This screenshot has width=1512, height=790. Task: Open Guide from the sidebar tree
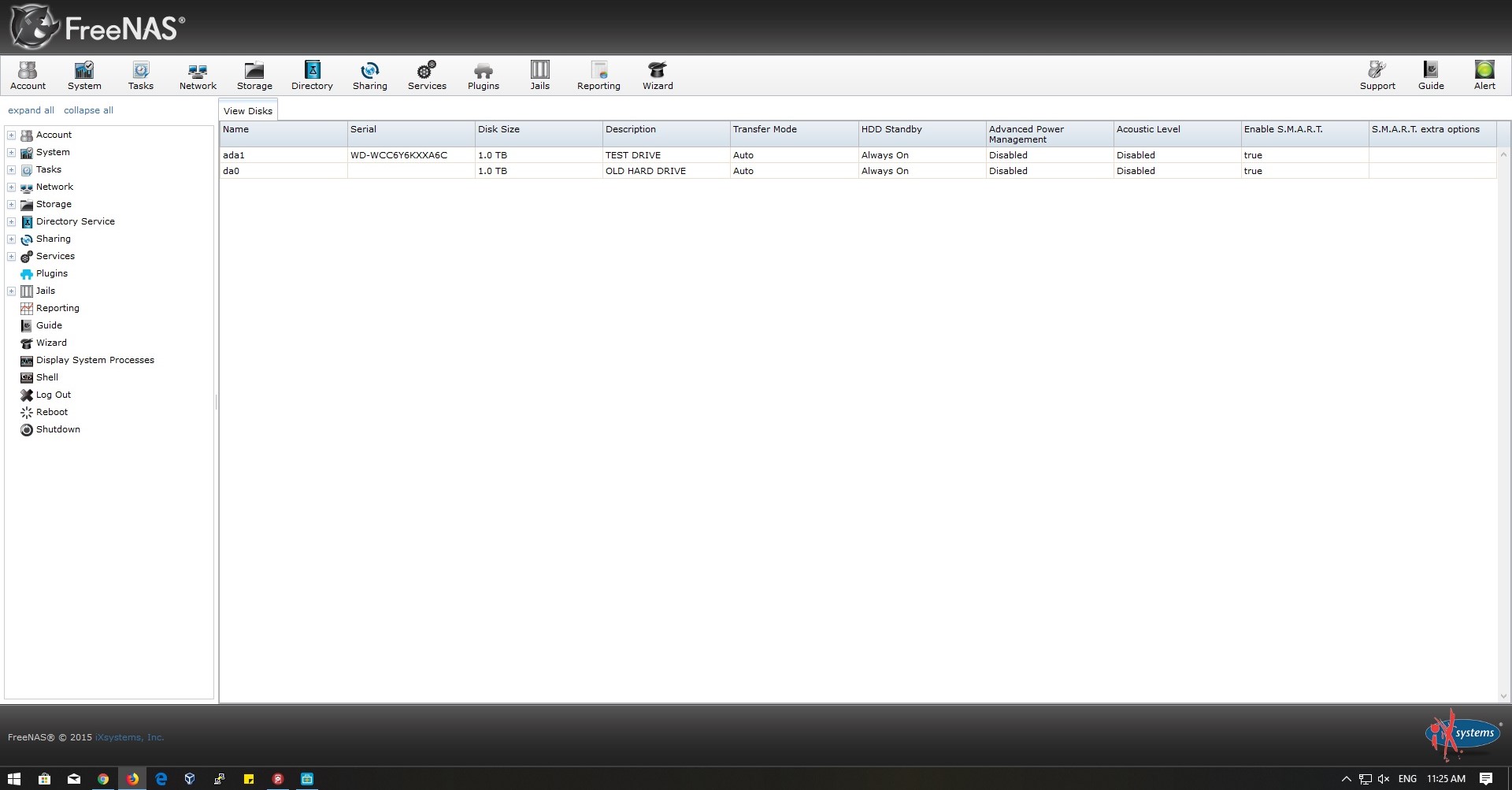(49, 325)
